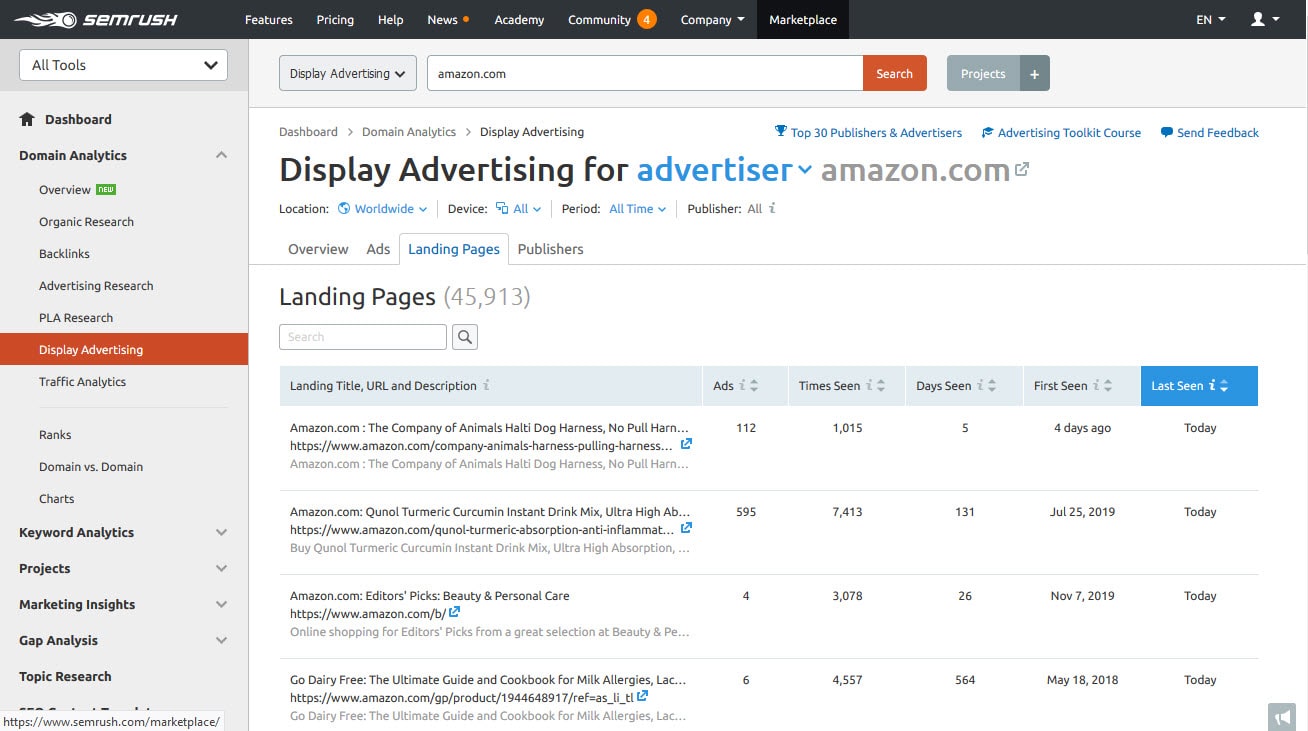The height and width of the screenshot is (731, 1308).
Task: Open the All Tools dropdown
Action: [x=122, y=64]
